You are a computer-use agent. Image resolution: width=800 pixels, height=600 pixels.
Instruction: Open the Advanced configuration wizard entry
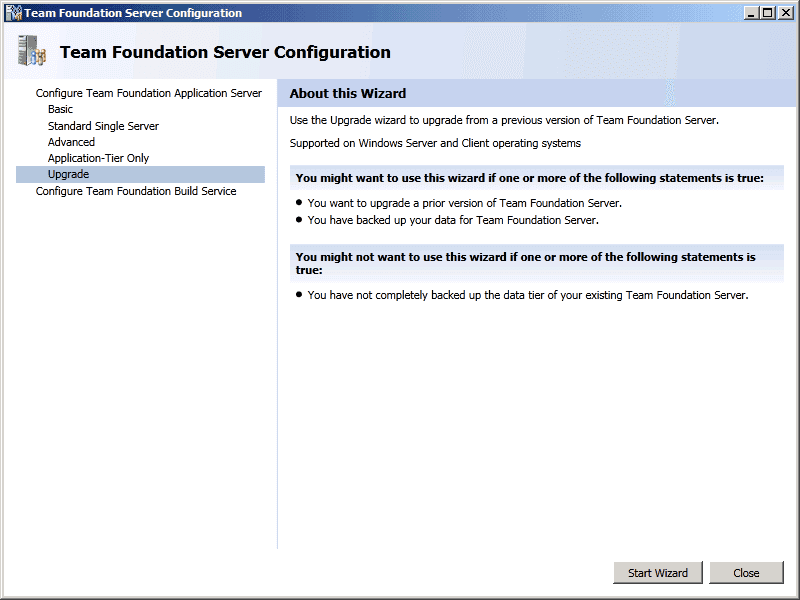click(71, 142)
